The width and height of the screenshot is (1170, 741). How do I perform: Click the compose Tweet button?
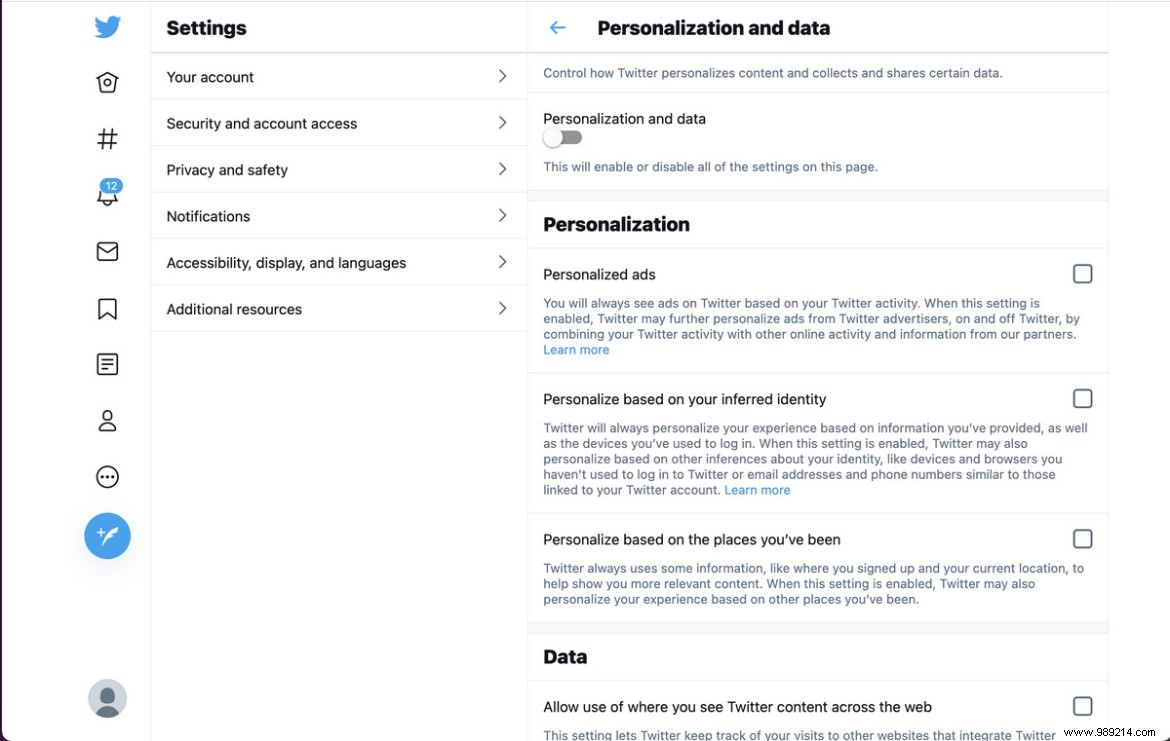pyautogui.click(x=107, y=536)
